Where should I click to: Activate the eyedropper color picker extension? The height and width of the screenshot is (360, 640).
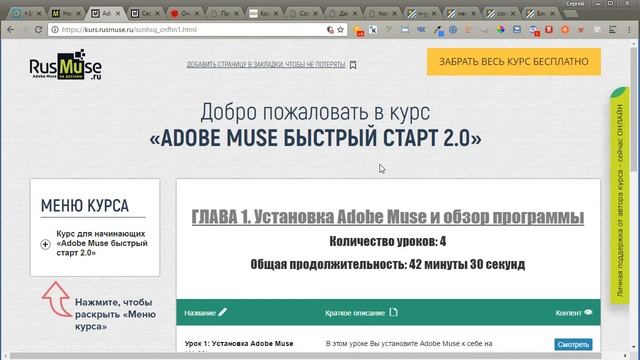tap(439, 30)
